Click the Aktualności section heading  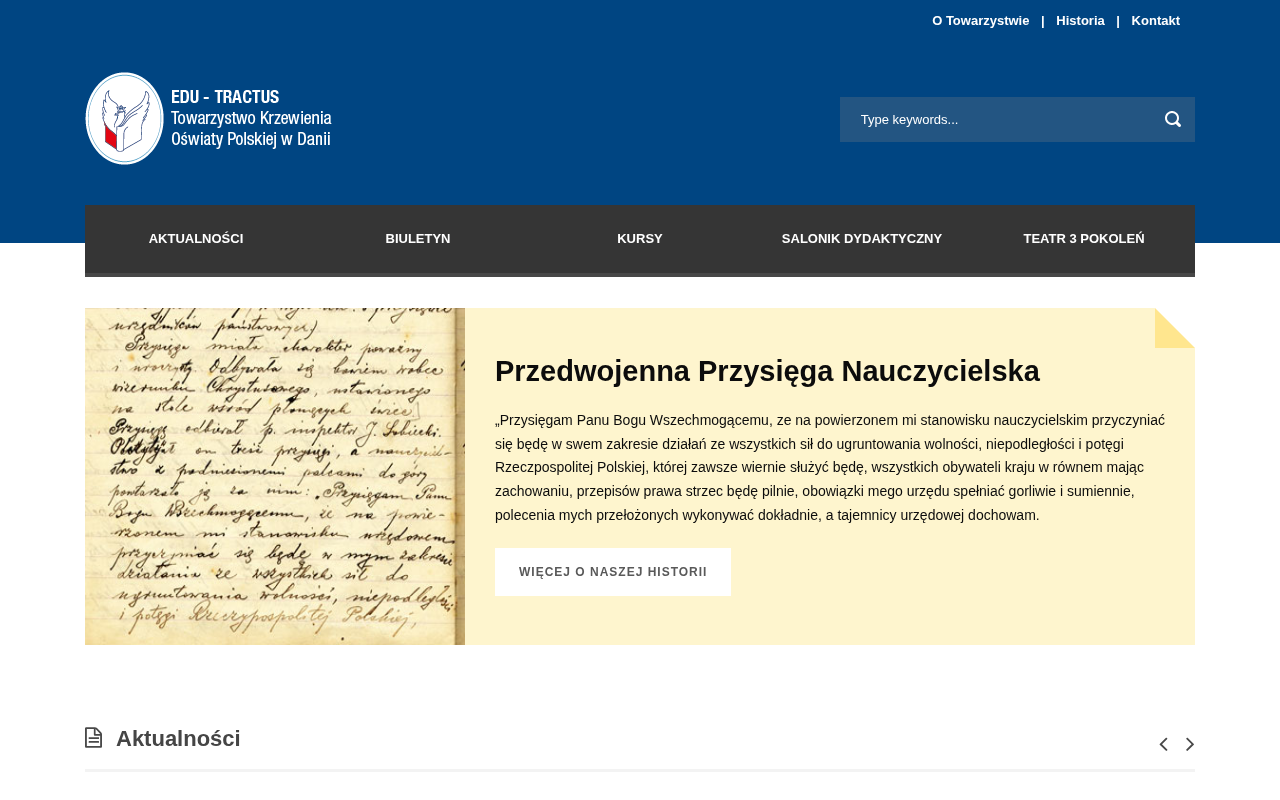point(178,738)
